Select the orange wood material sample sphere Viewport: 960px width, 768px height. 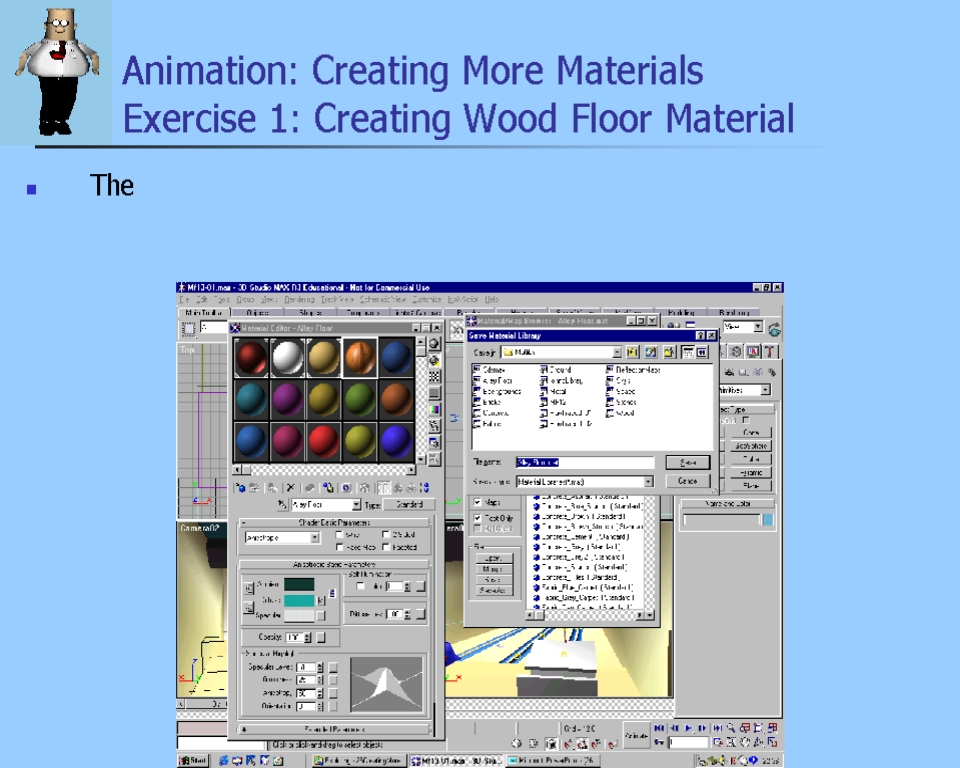[360, 357]
